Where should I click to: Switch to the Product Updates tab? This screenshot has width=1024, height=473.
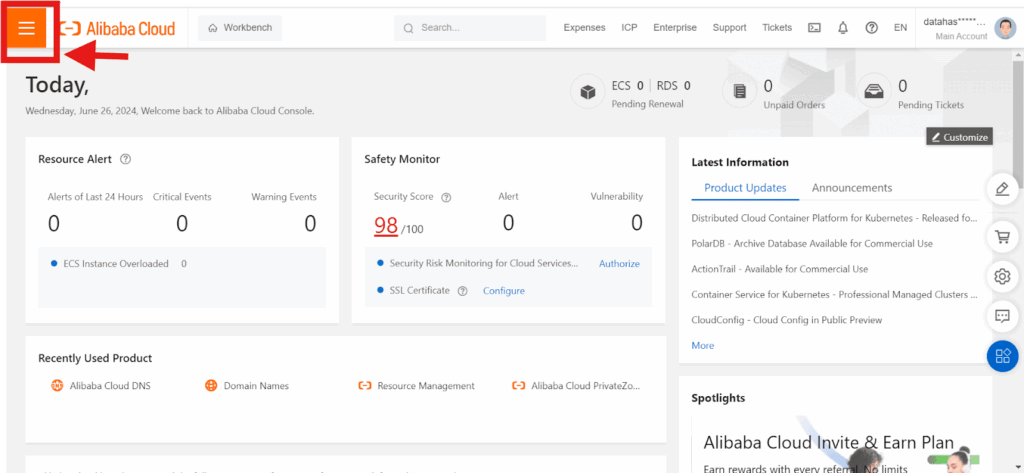point(745,188)
